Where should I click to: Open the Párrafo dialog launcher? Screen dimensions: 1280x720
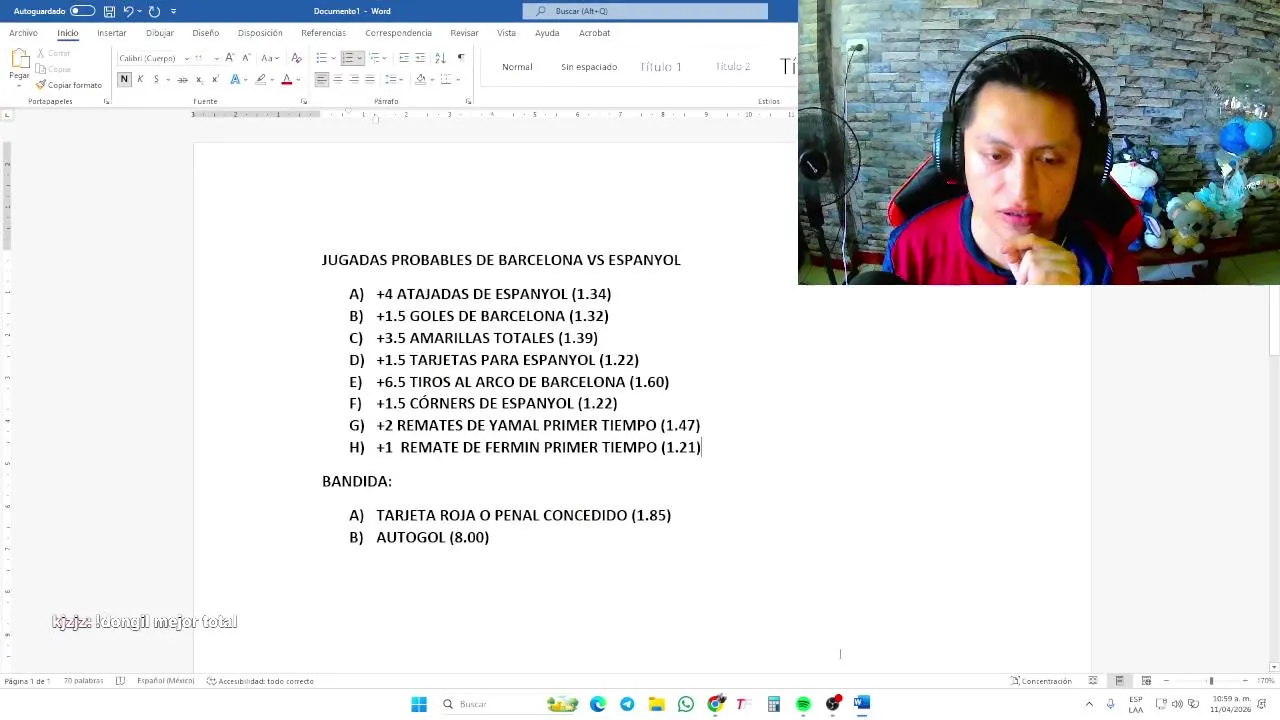pyautogui.click(x=468, y=102)
